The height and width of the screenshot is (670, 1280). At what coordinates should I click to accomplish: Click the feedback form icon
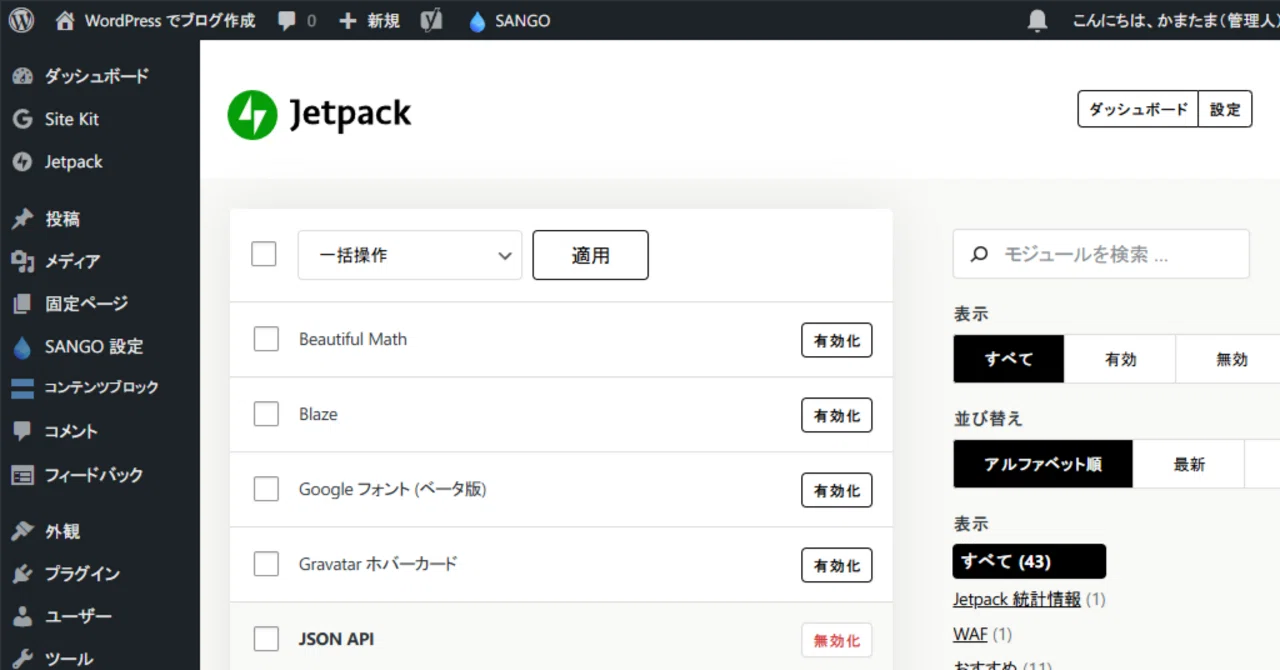tap(22, 475)
